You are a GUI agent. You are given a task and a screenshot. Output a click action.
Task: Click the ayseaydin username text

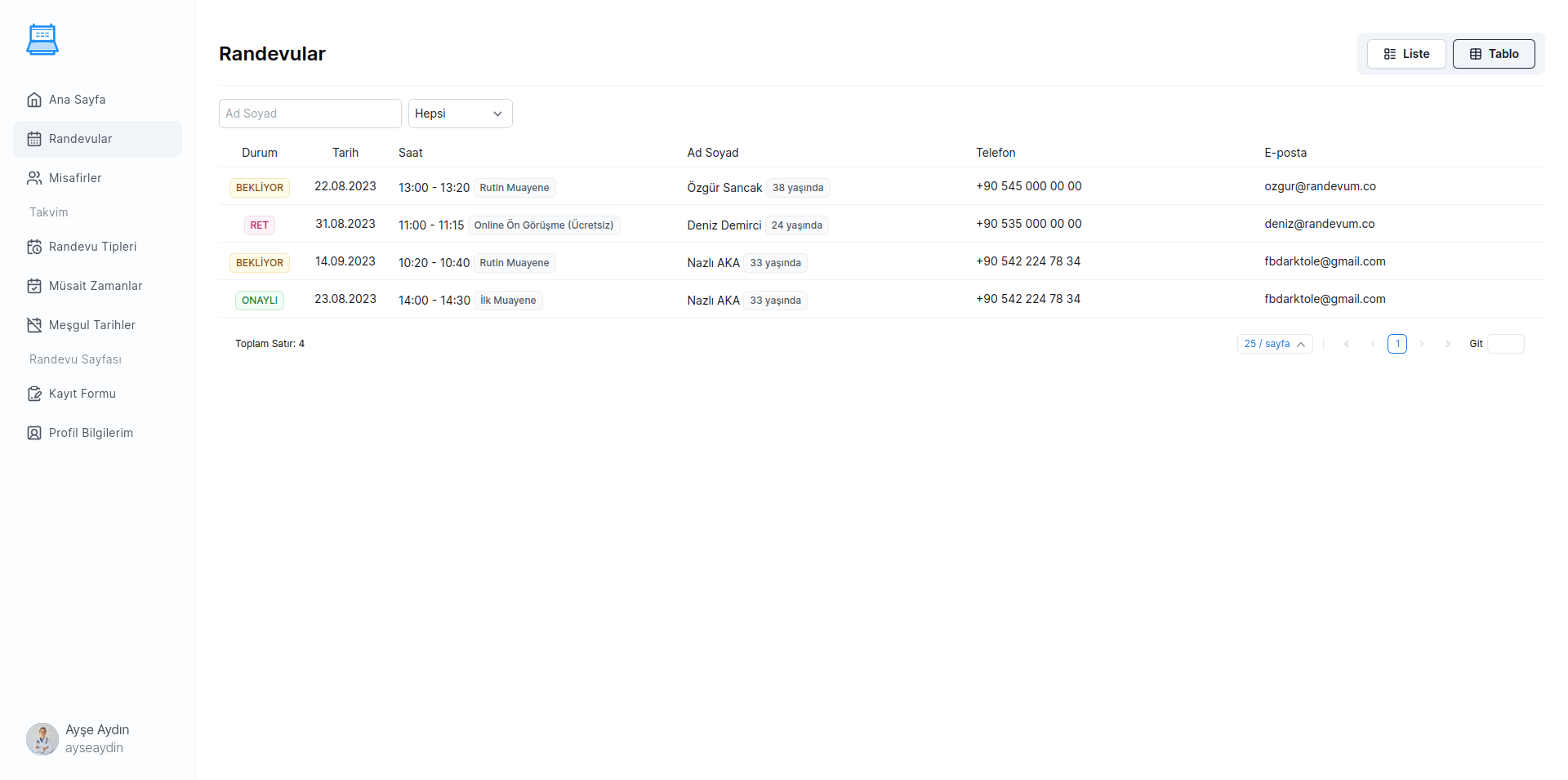click(95, 748)
